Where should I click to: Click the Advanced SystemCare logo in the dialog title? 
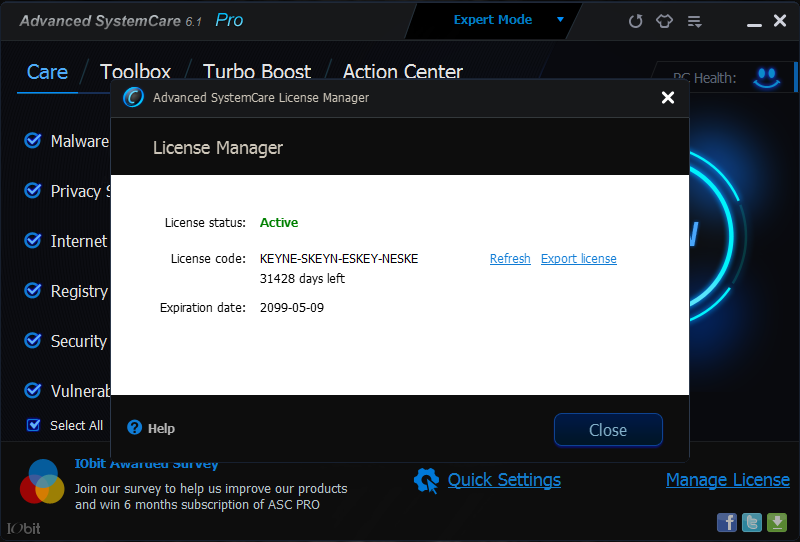(x=133, y=97)
